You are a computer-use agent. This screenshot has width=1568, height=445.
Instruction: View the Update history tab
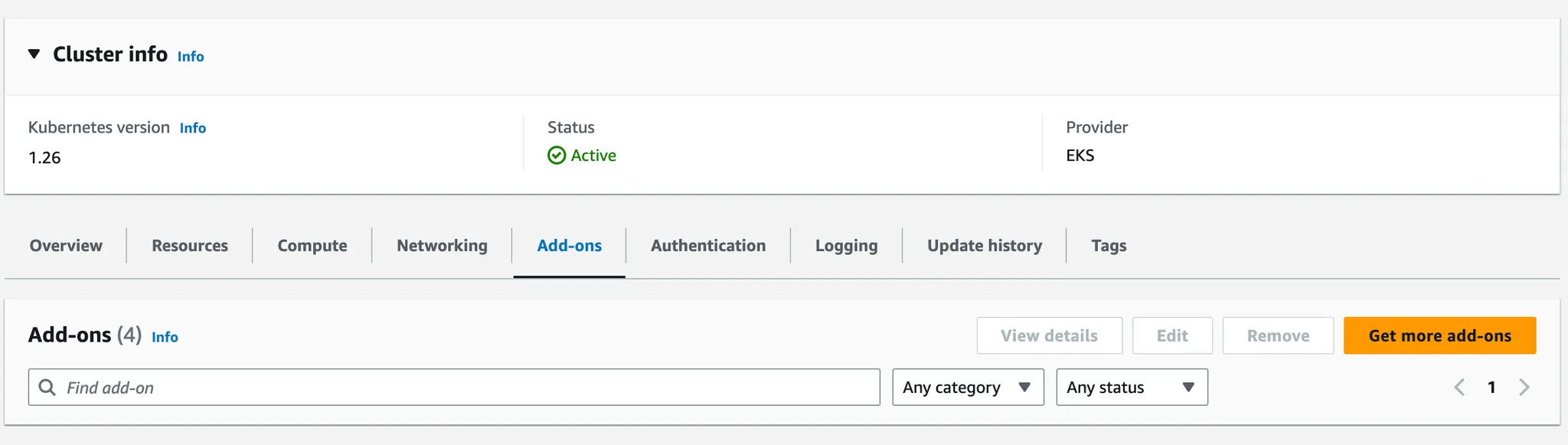[x=985, y=246]
